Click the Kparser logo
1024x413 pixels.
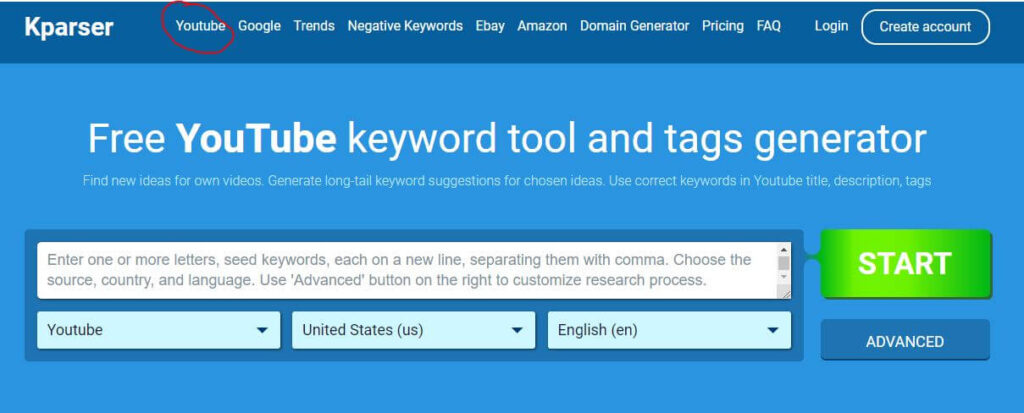tap(69, 27)
